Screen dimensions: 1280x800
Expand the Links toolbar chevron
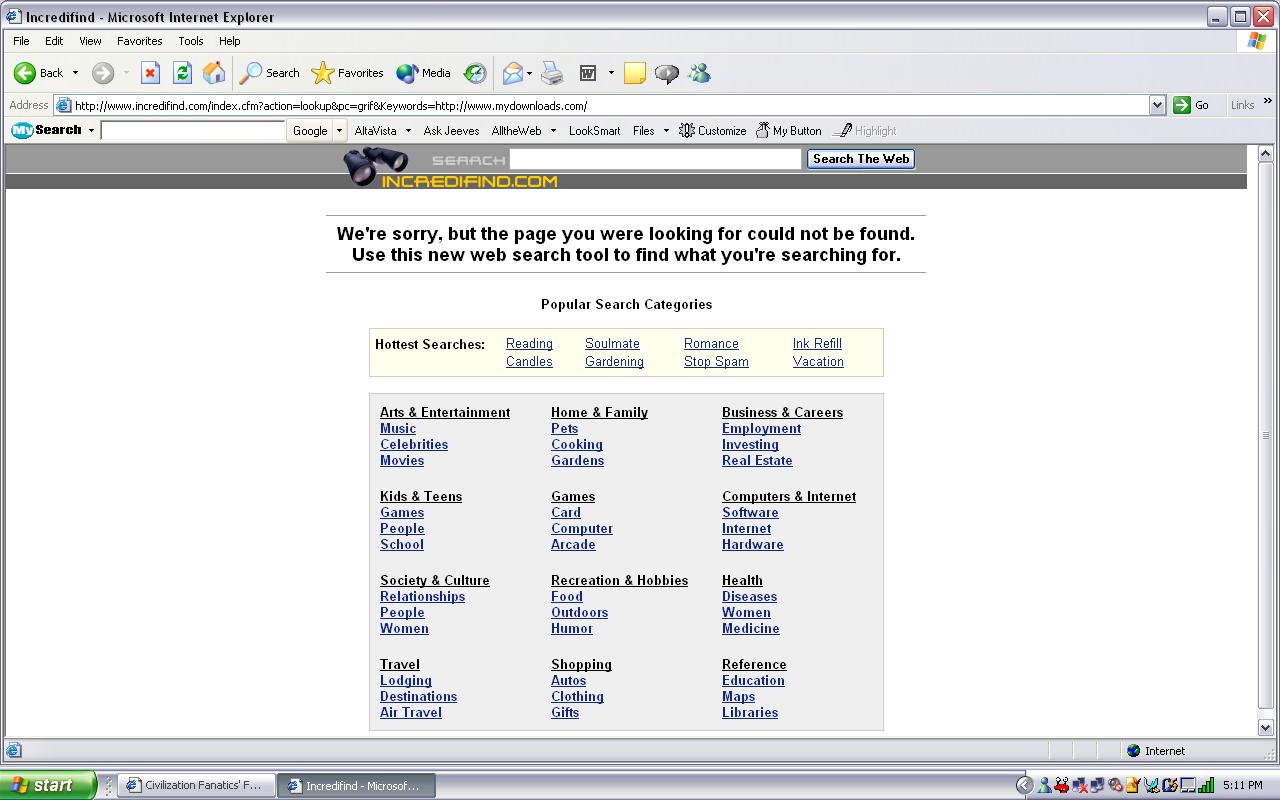pos(1268,102)
